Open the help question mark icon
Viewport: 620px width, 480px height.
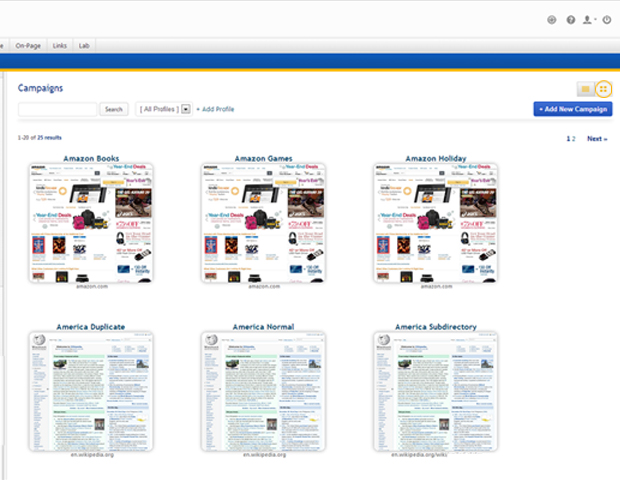(x=571, y=20)
